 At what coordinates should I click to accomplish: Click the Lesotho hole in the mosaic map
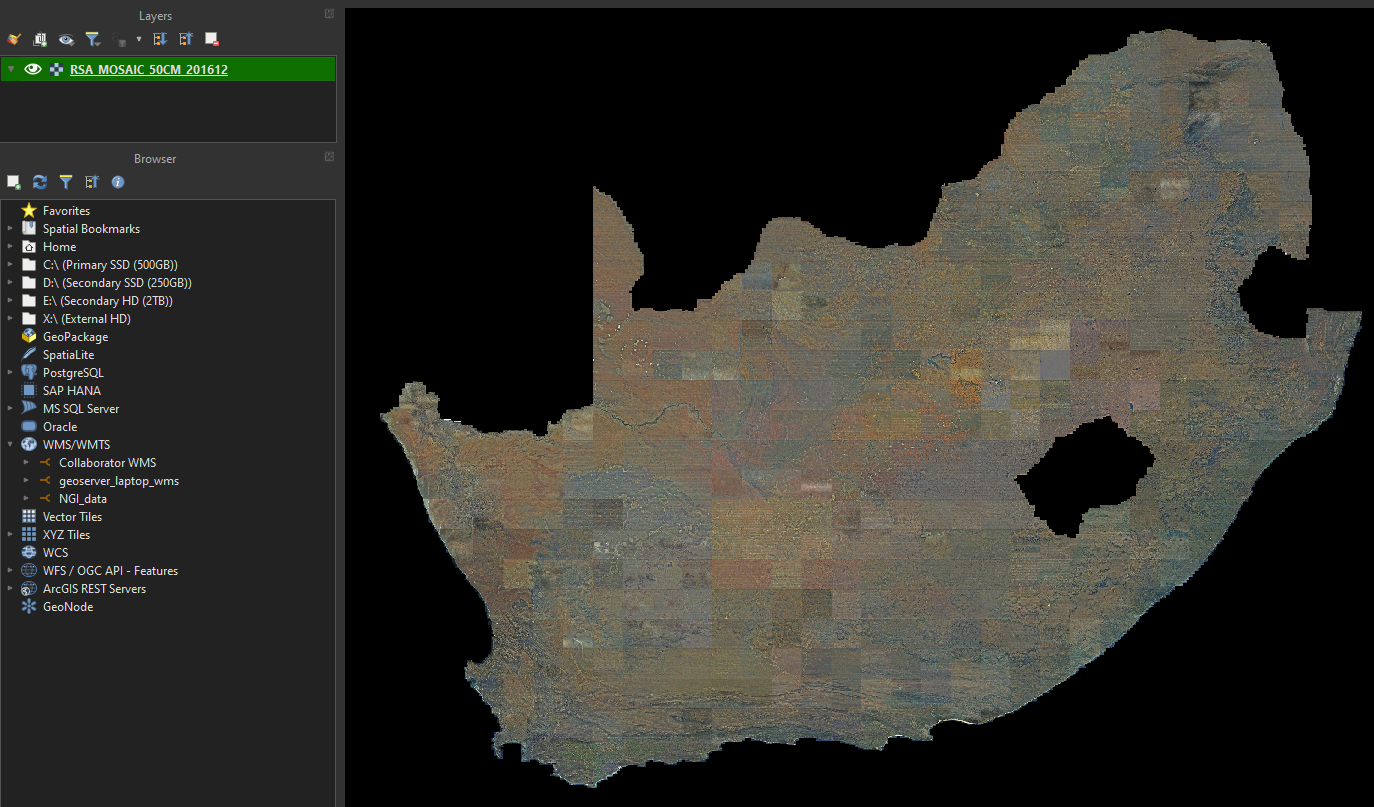click(1086, 478)
